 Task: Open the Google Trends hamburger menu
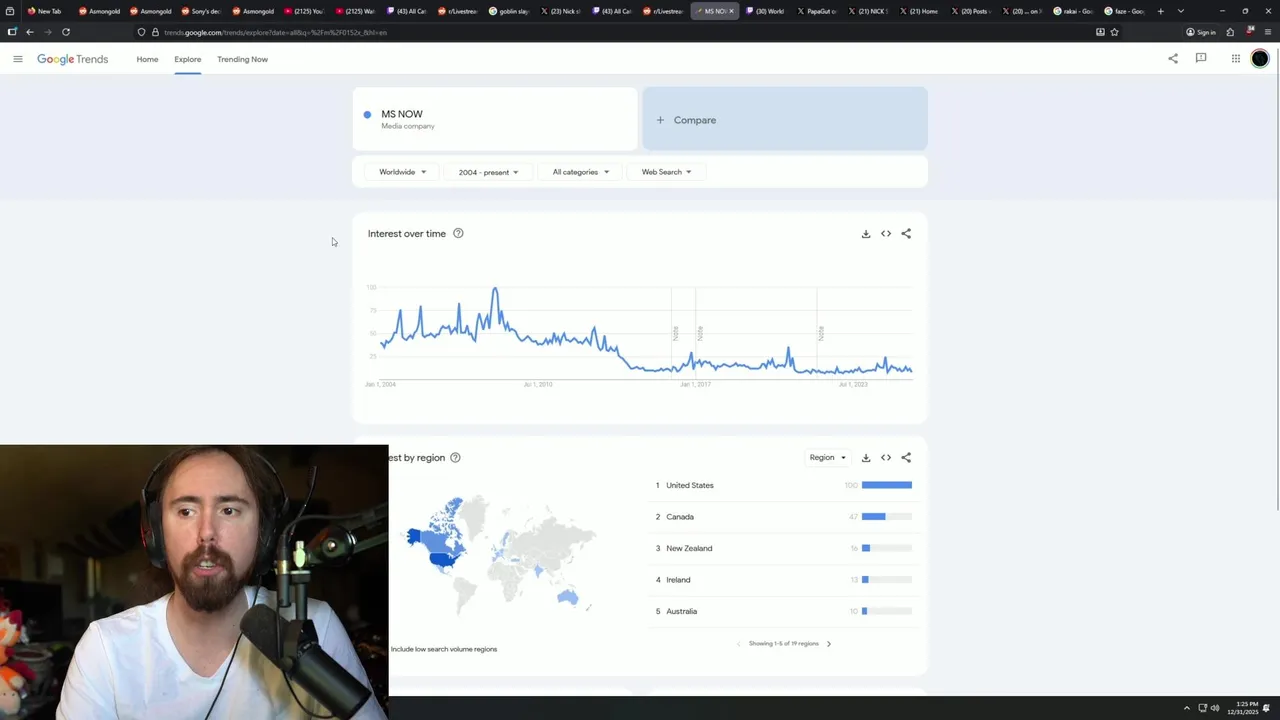[18, 59]
